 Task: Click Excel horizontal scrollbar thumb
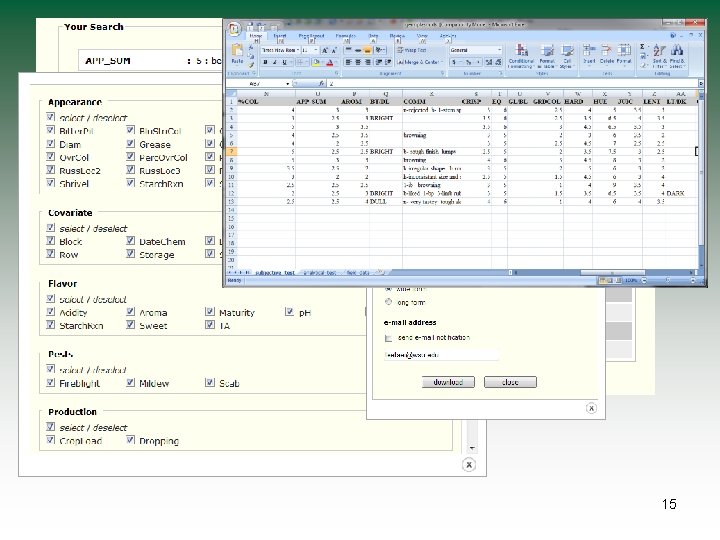[612, 273]
